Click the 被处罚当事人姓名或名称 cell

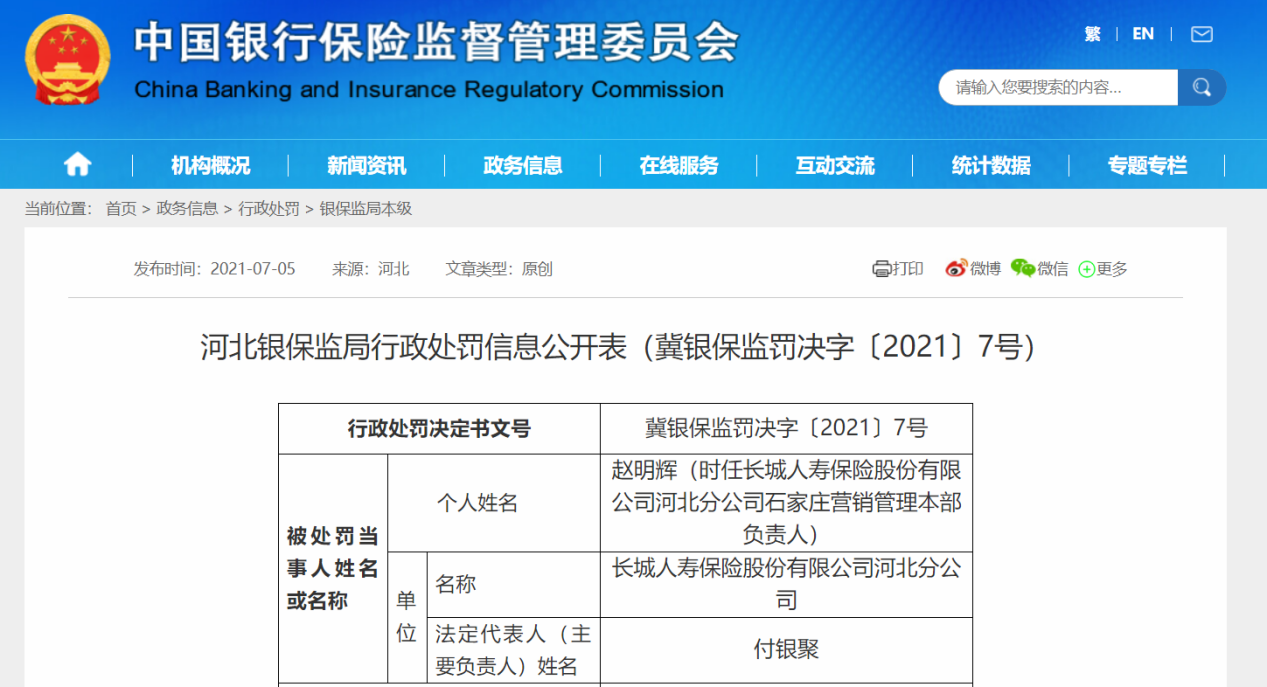tap(333, 569)
